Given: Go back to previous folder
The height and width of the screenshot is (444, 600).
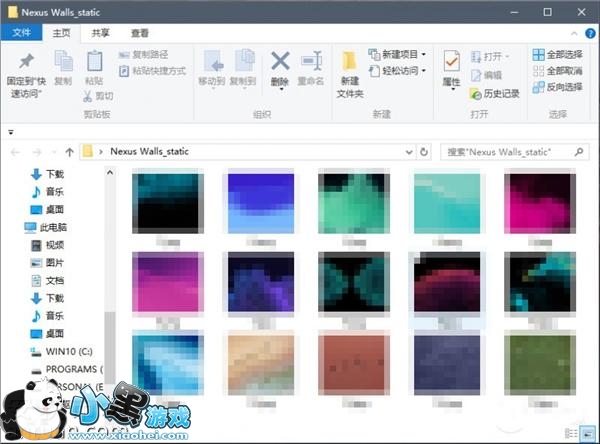Looking at the screenshot, I should click(15, 152).
